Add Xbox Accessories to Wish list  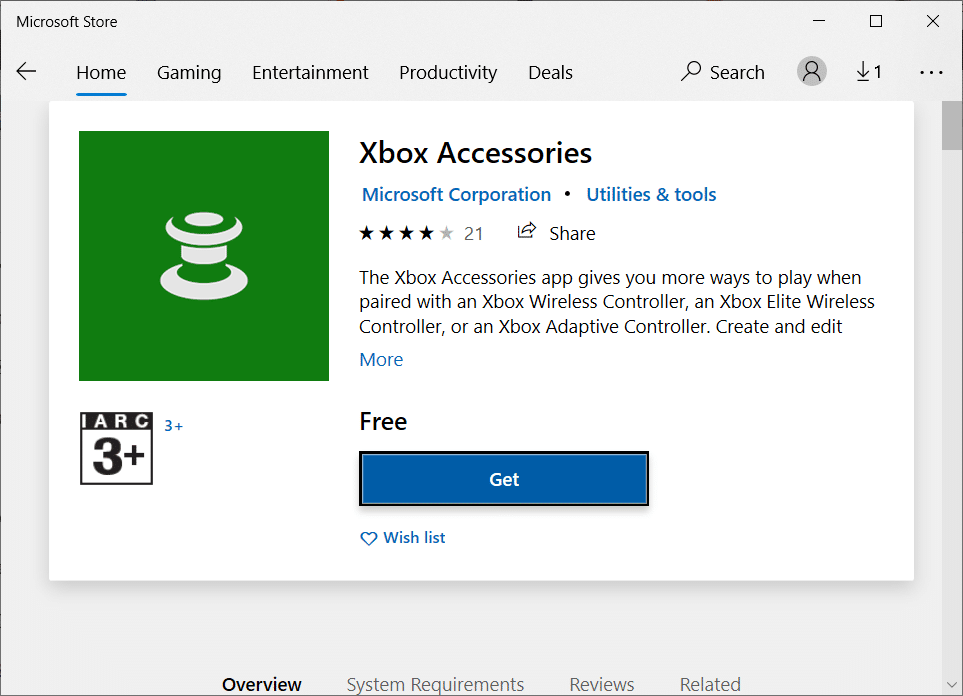tap(412, 537)
